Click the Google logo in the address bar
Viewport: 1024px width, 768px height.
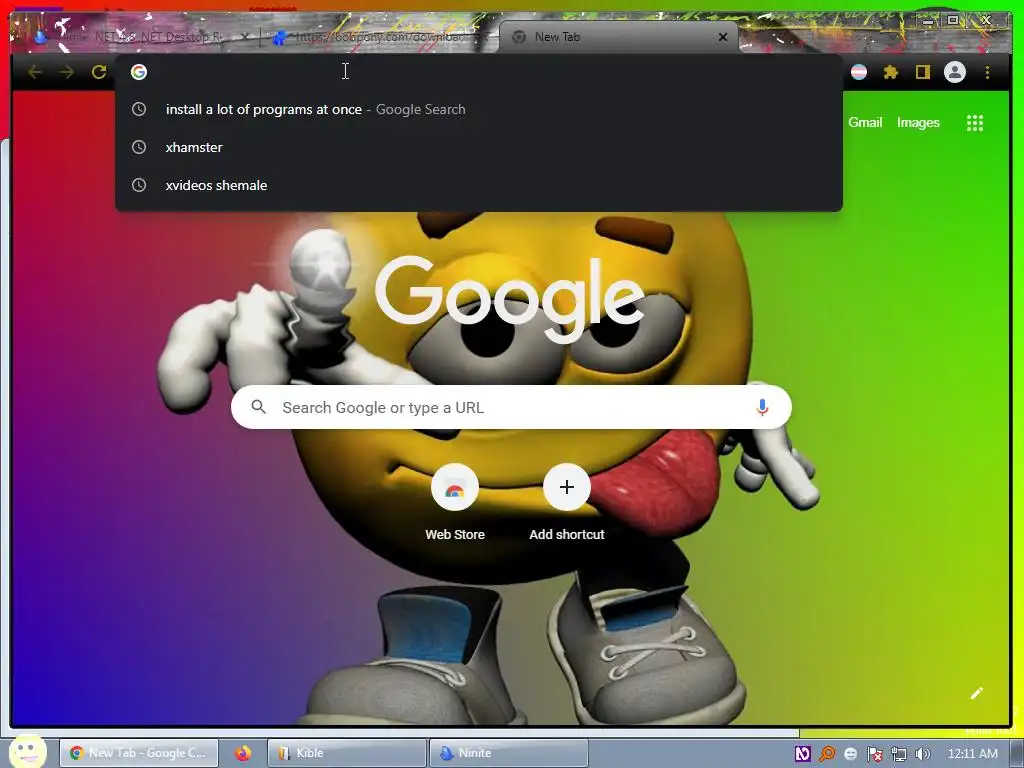138,72
